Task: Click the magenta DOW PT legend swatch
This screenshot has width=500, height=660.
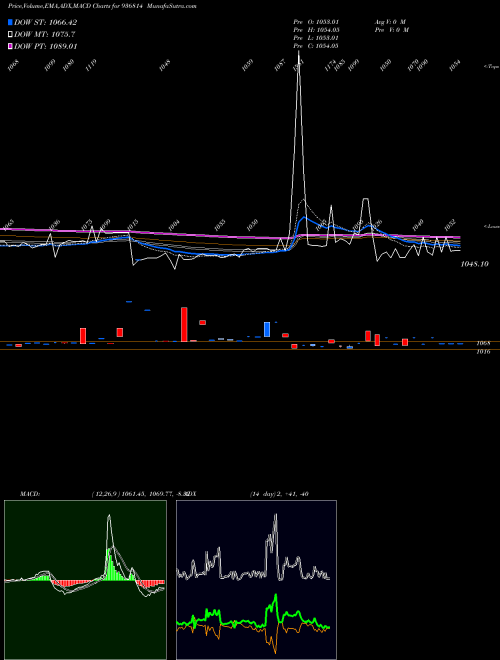Action: 10,46
